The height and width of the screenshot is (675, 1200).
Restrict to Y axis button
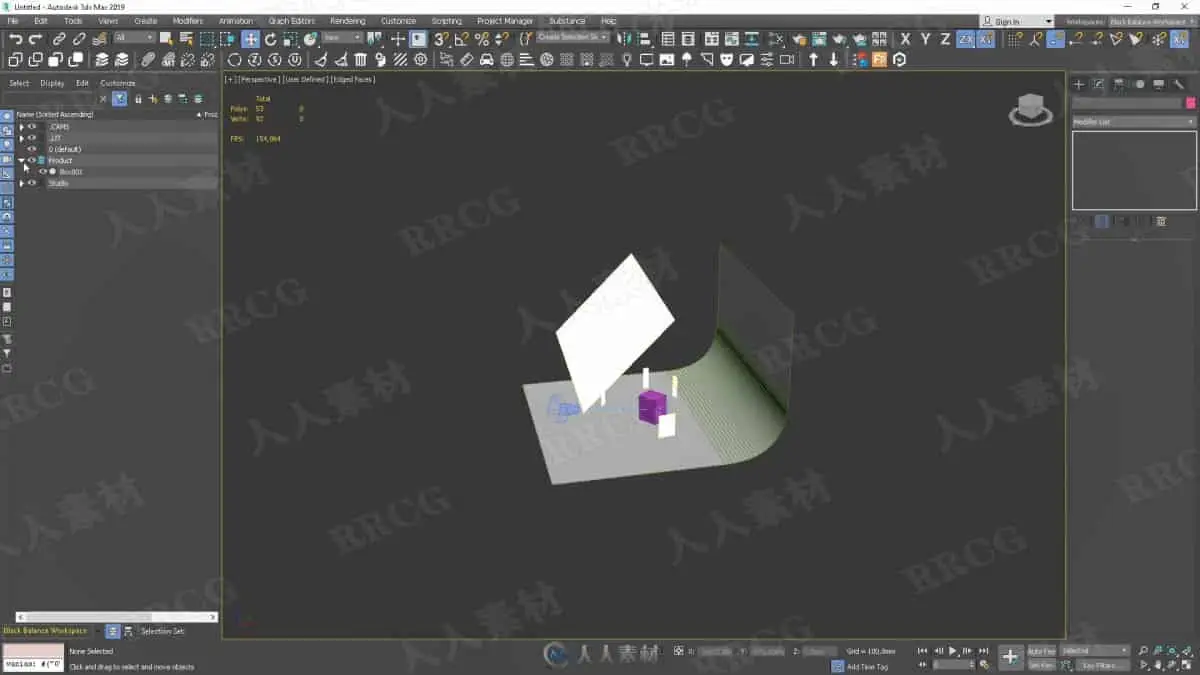(x=925, y=39)
